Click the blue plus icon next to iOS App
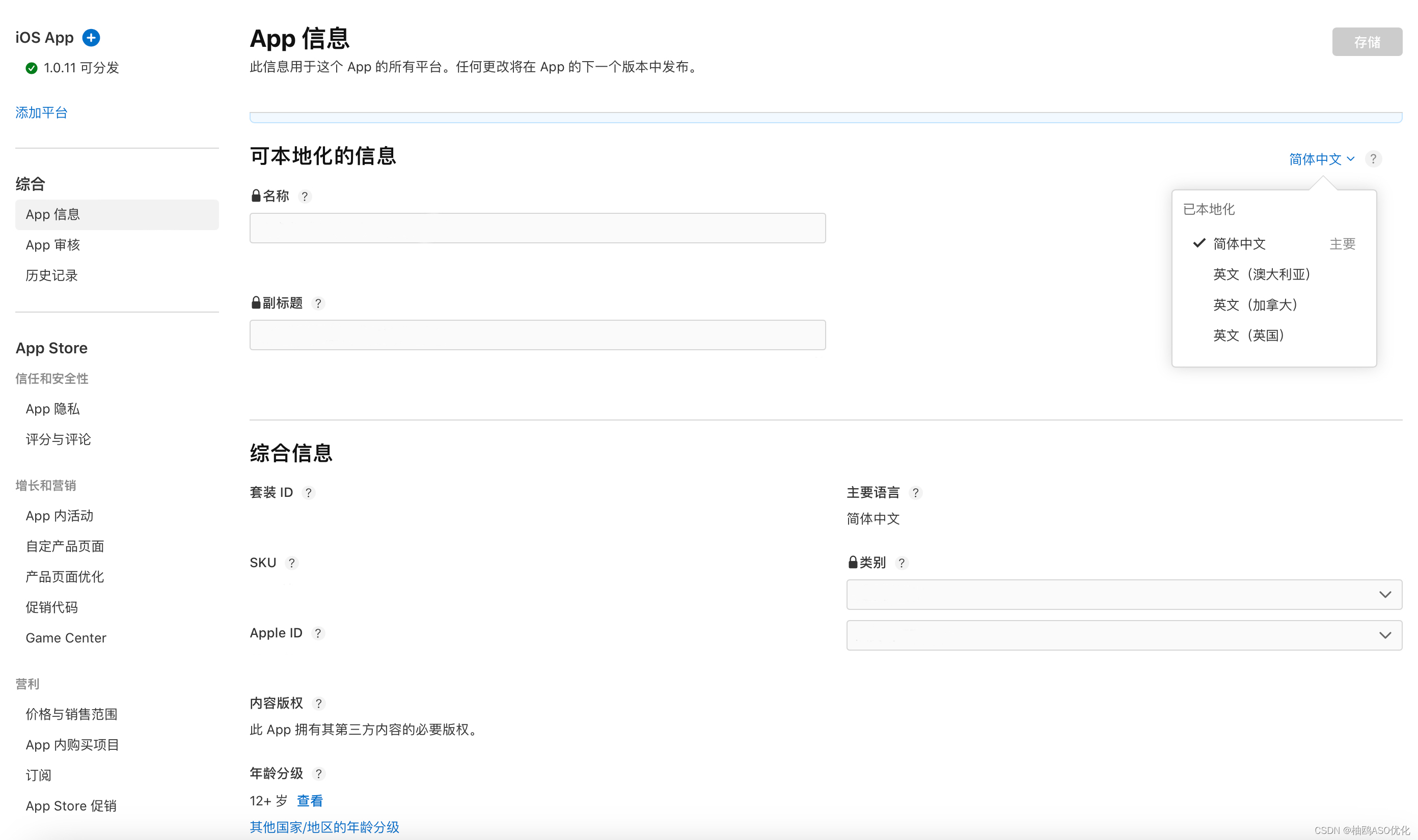Screen dimensions: 1418x840 coord(91,37)
